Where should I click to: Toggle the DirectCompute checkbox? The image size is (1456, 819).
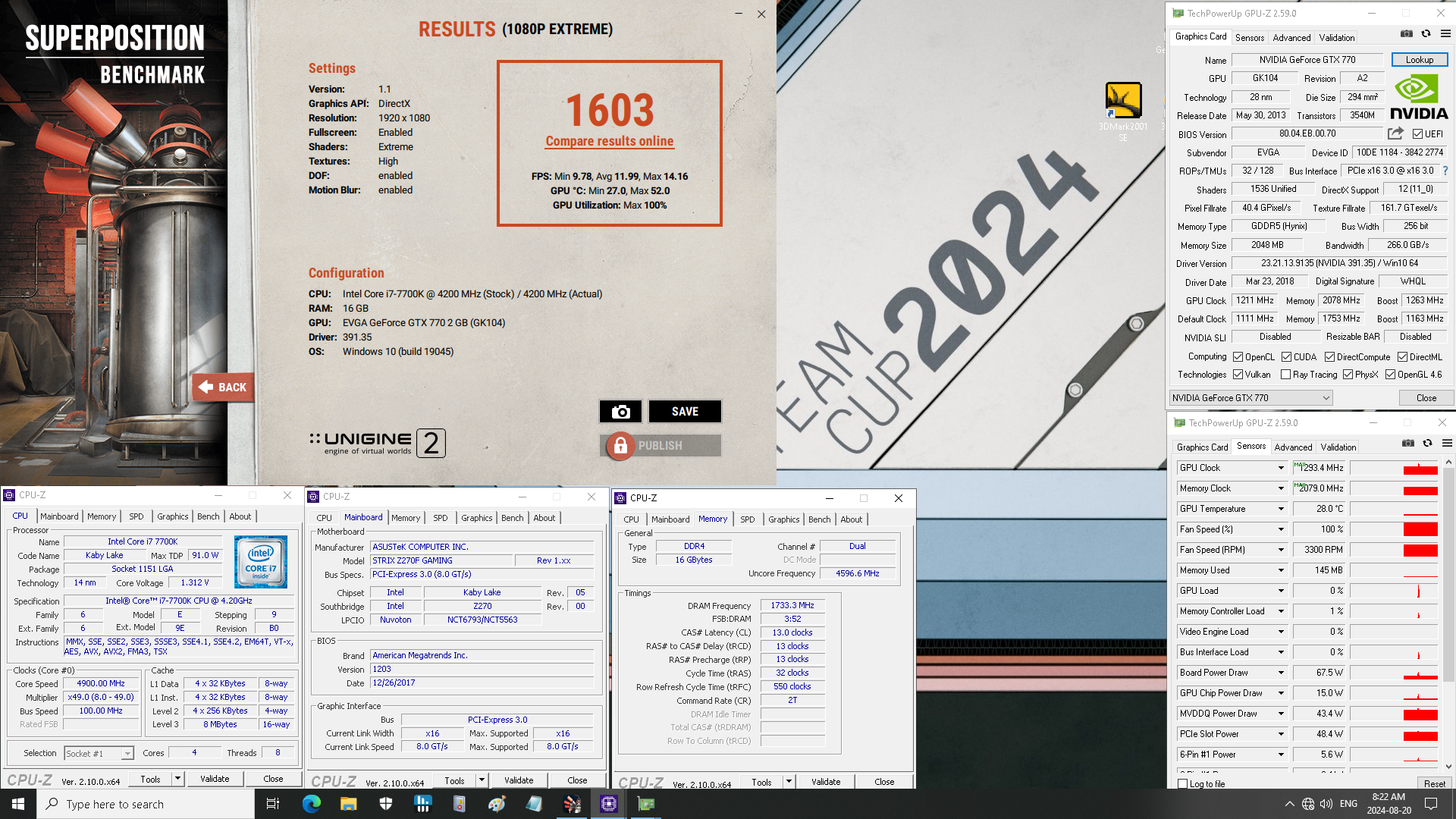coord(1330,357)
